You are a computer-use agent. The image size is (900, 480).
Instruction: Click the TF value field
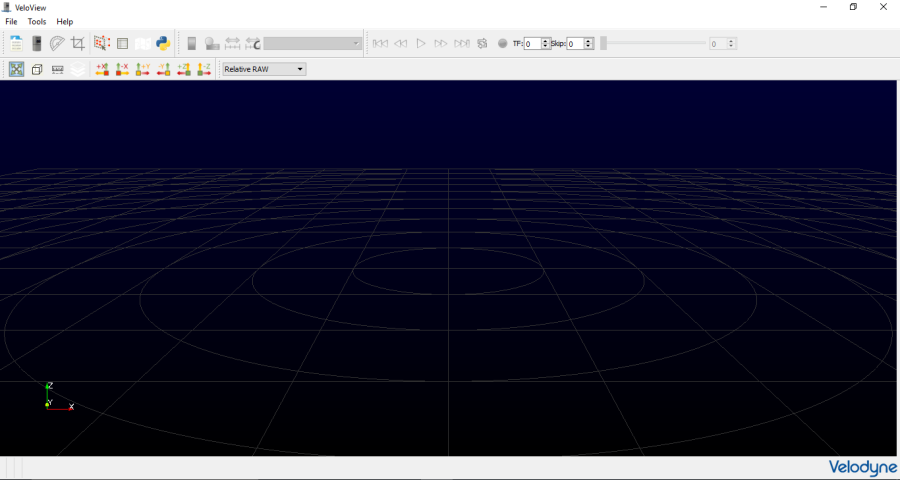coord(532,44)
